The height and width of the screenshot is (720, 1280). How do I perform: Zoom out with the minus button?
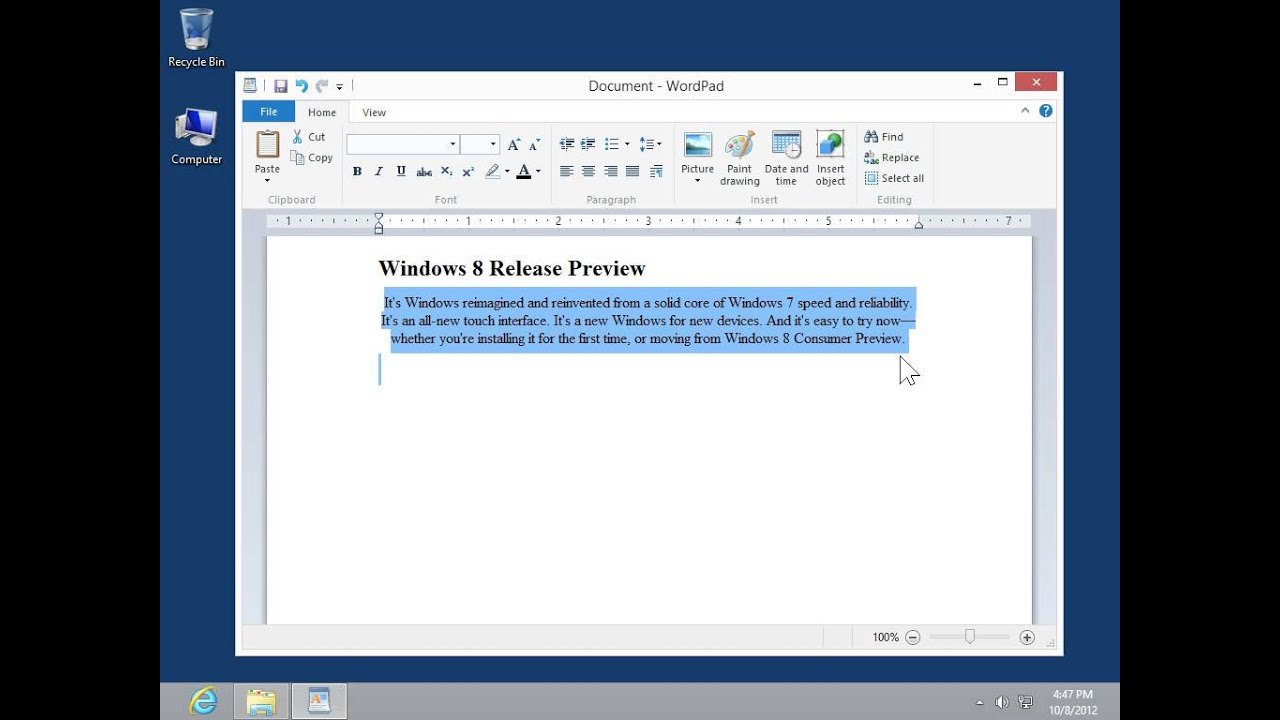coord(912,637)
